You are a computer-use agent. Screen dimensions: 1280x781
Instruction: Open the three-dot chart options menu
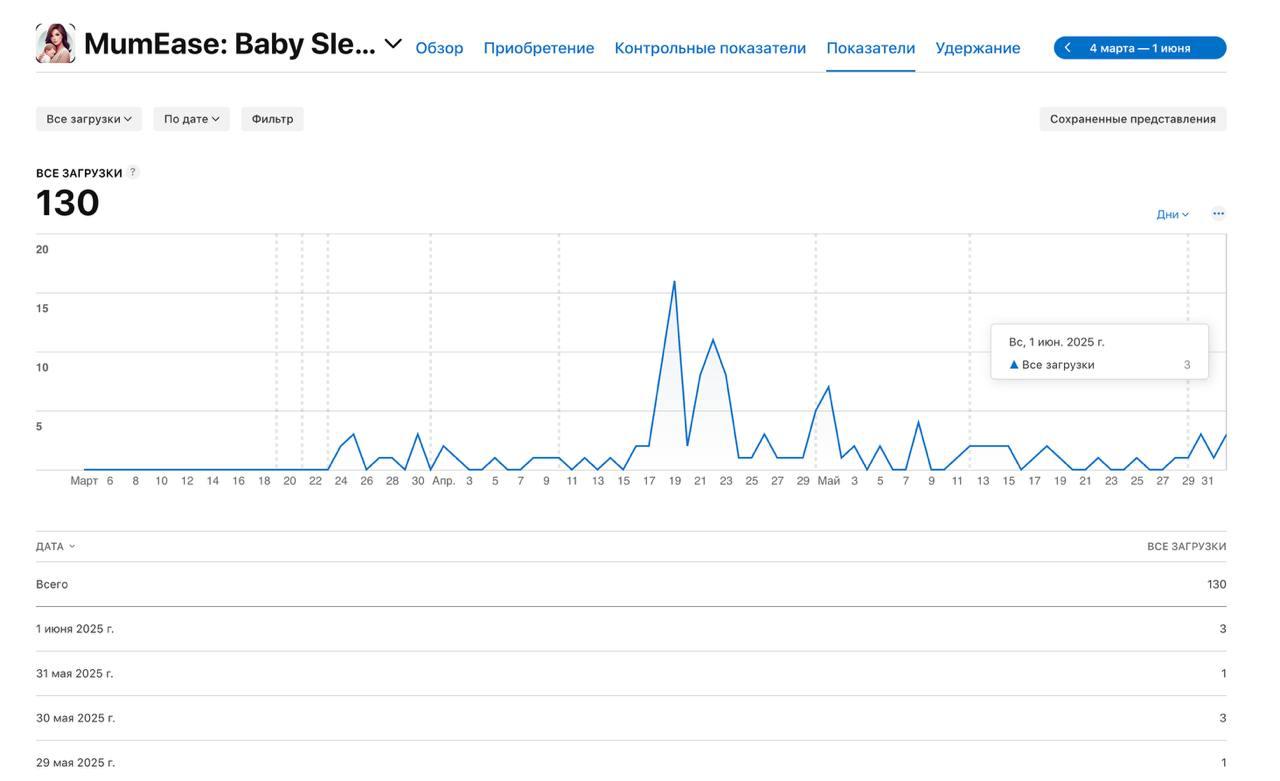click(1218, 214)
